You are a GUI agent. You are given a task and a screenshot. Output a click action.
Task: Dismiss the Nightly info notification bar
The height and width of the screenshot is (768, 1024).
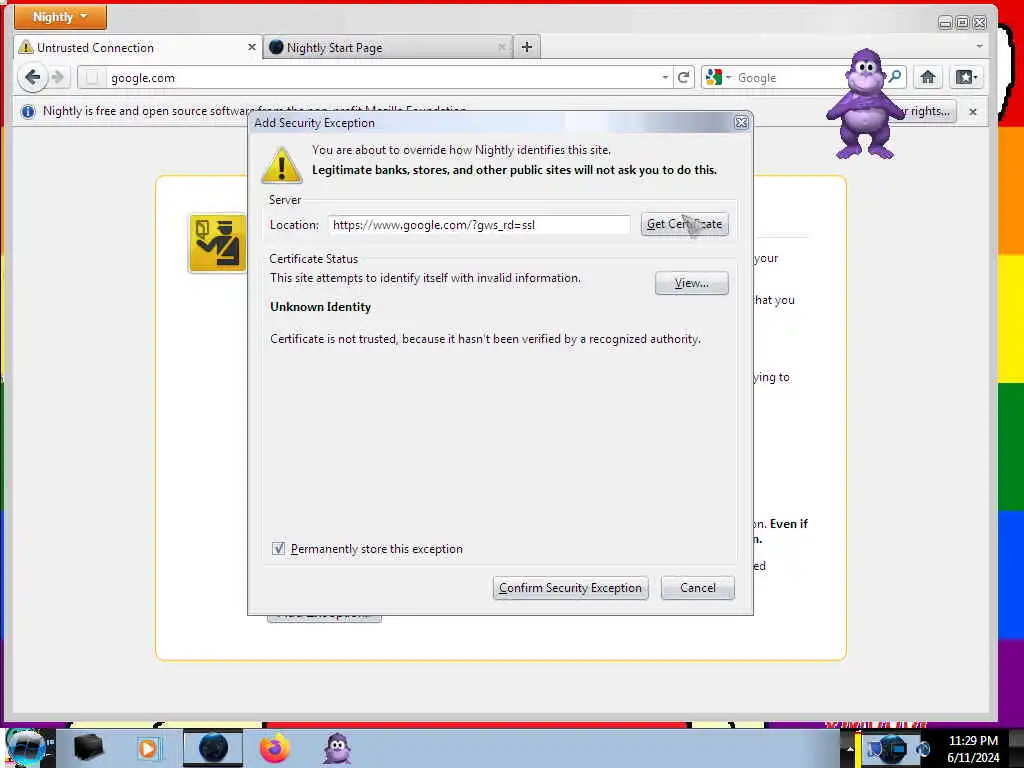point(972,112)
